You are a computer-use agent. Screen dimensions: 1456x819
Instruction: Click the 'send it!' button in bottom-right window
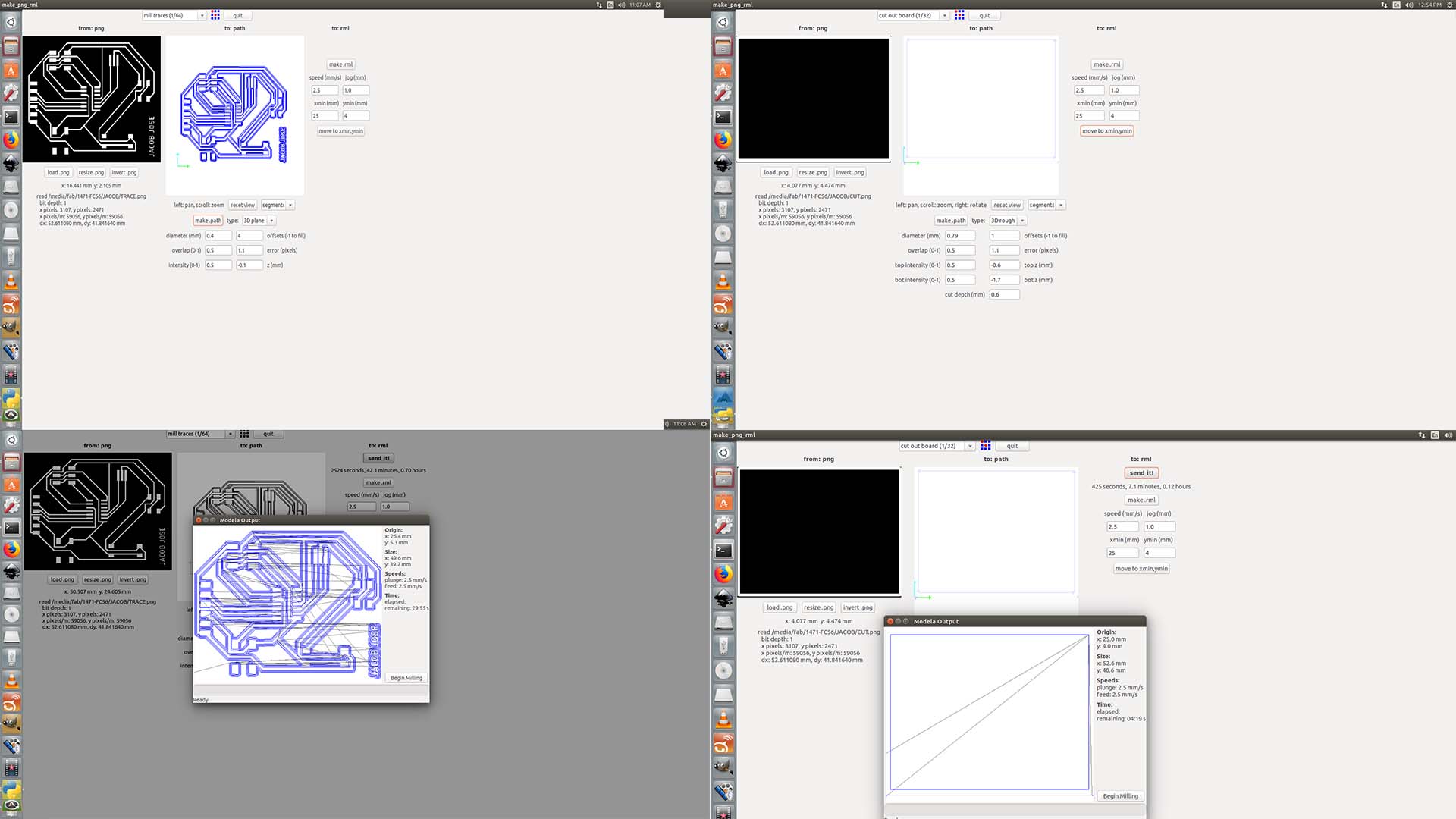(x=1141, y=472)
